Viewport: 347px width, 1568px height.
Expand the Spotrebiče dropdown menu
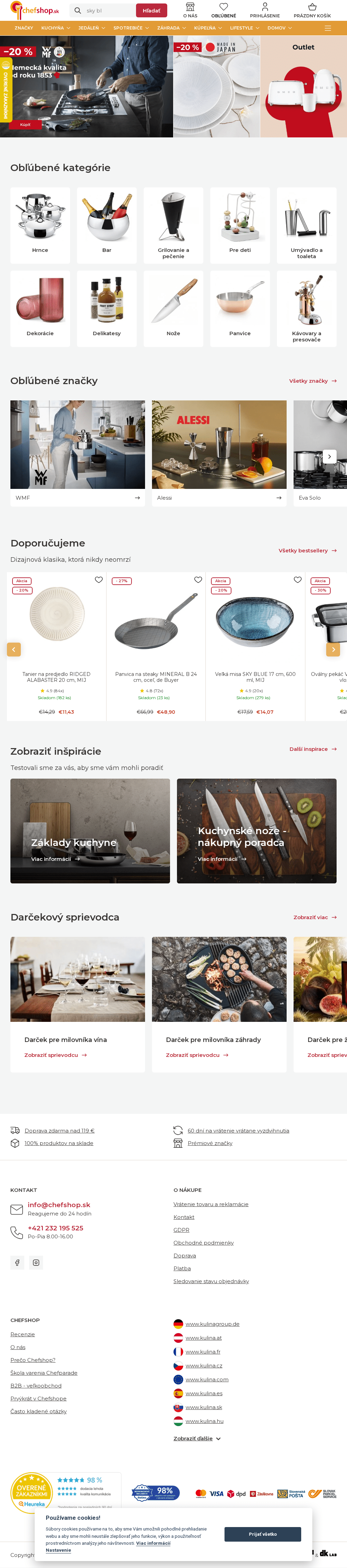[x=131, y=28]
